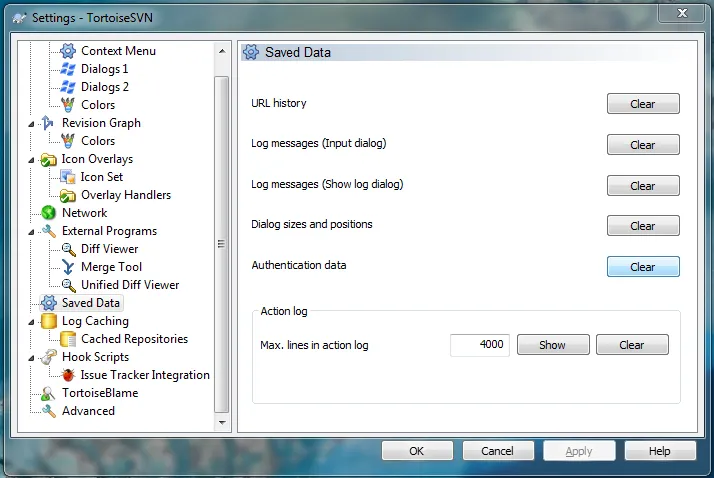Clear Dialog sizes and positions
This screenshot has width=714, height=478.
point(643,226)
